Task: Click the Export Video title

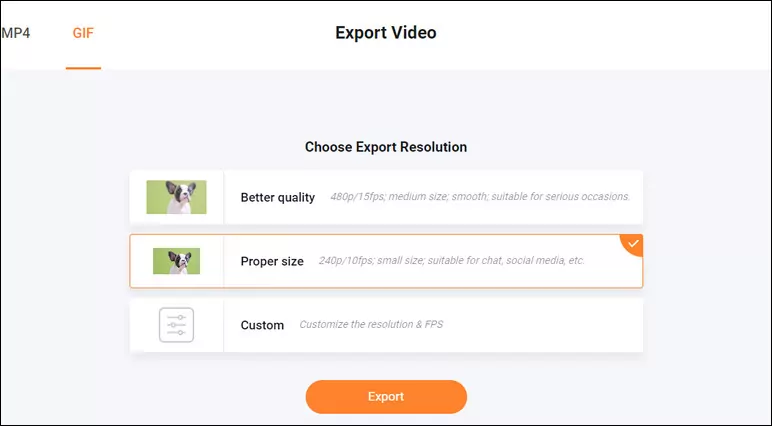Action: click(386, 33)
